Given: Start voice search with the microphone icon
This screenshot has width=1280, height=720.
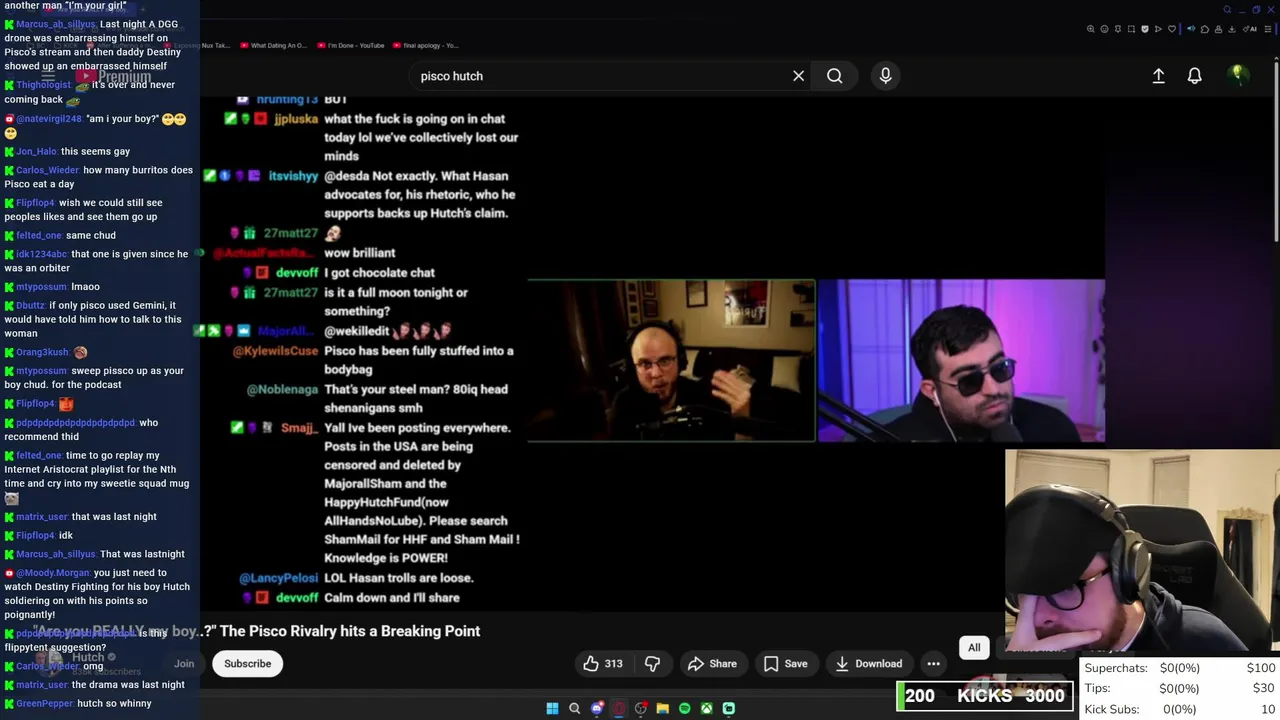Looking at the screenshot, I should 885,76.
